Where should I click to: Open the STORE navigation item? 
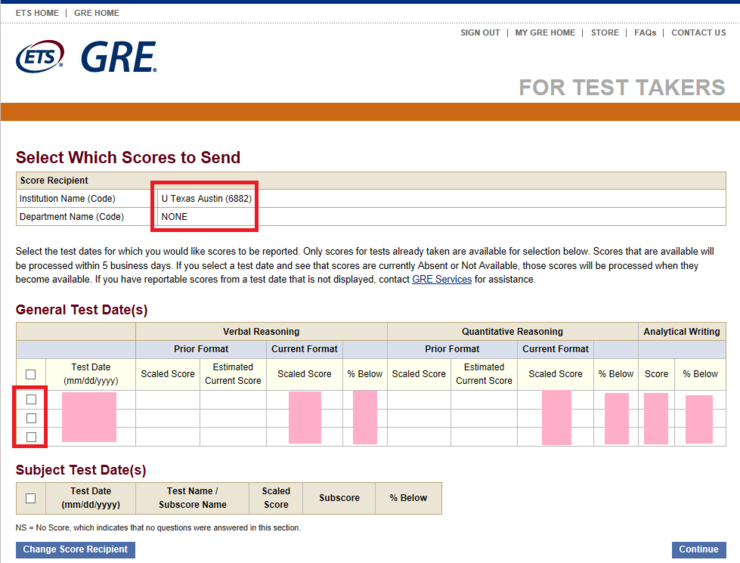pyautogui.click(x=605, y=33)
